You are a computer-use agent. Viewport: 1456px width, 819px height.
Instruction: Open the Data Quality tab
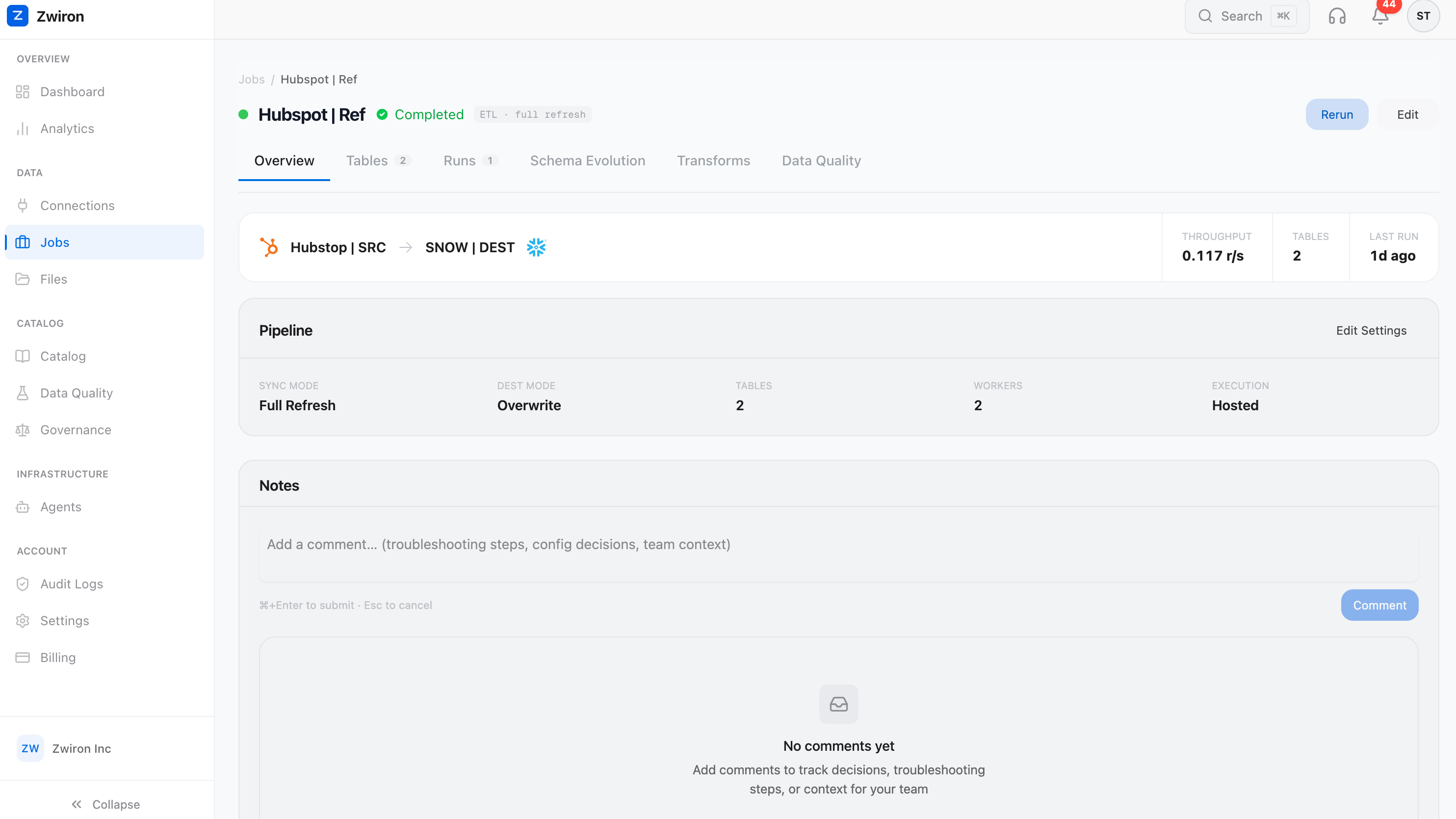(x=821, y=160)
